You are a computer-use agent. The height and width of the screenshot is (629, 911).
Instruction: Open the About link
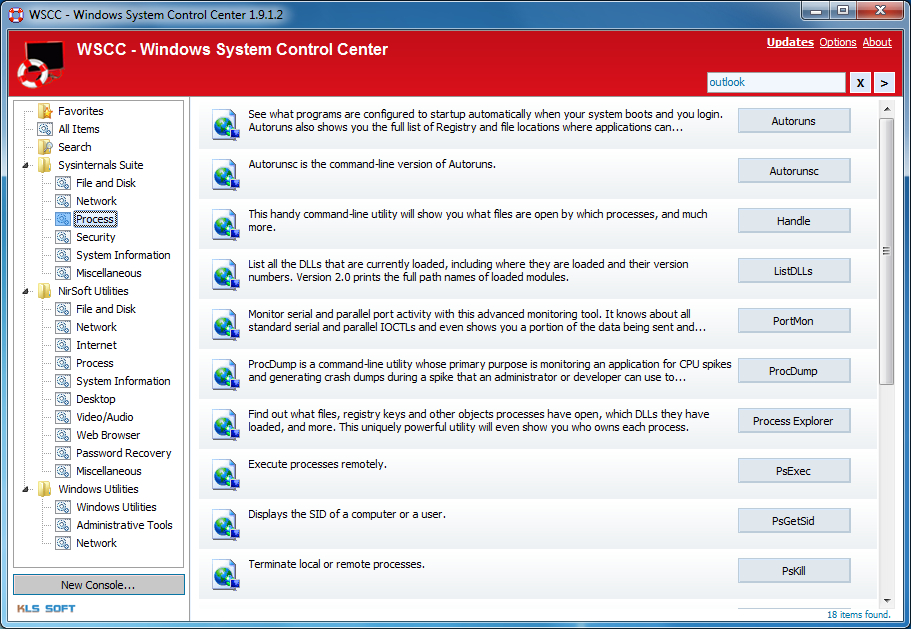point(877,42)
